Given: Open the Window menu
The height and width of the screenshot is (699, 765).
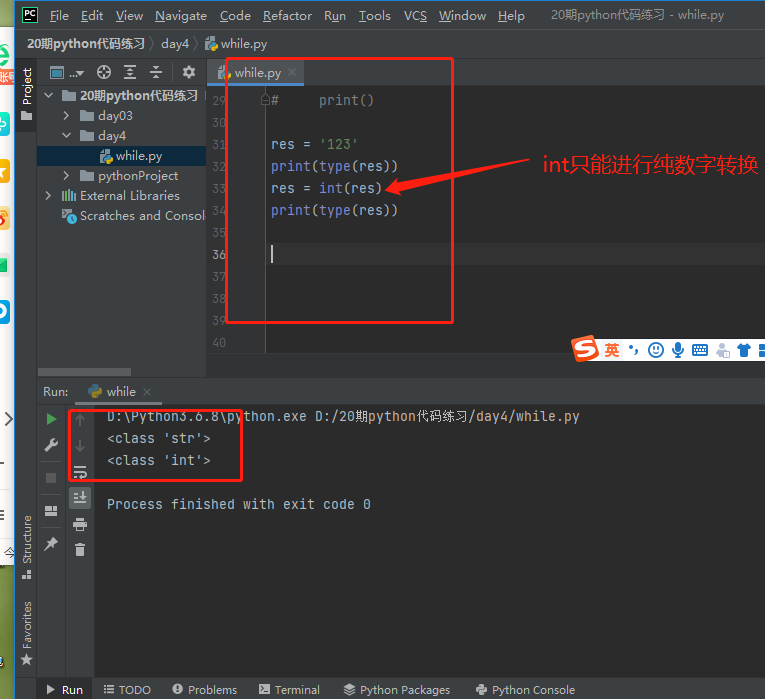Looking at the screenshot, I should point(462,16).
